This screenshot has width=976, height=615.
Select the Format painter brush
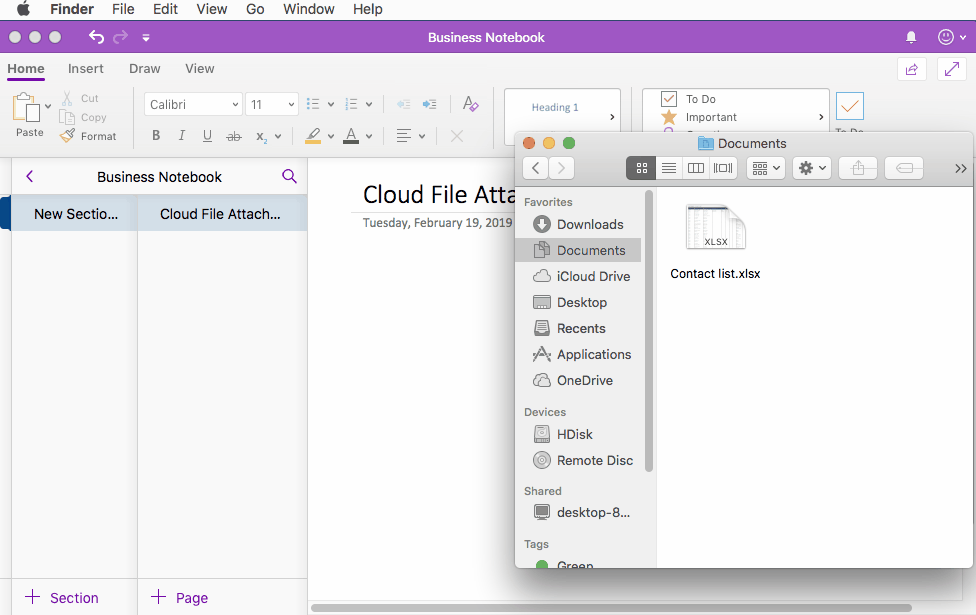coord(67,136)
